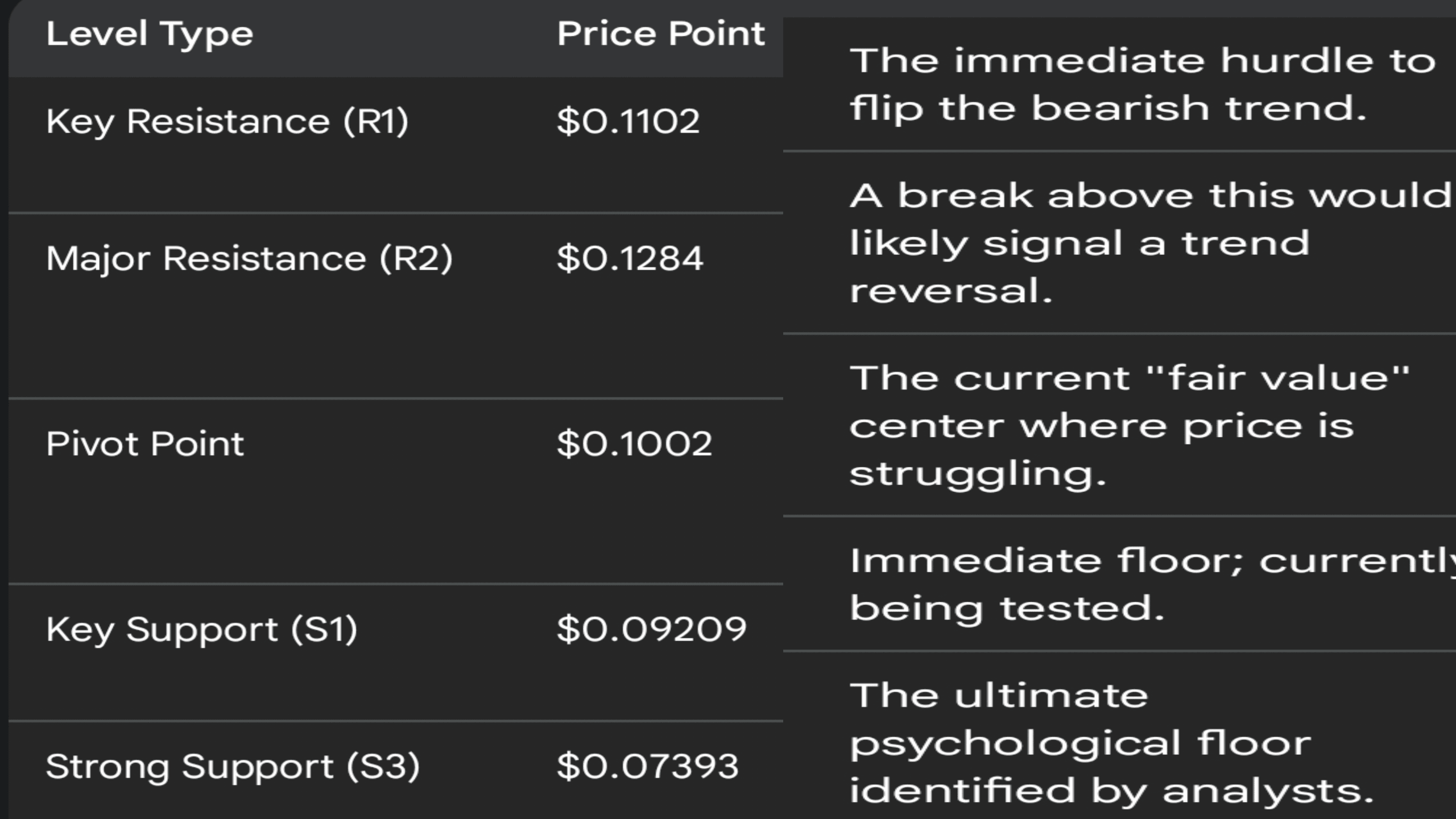Select the Strong Support (S3) row label

pos(233,767)
